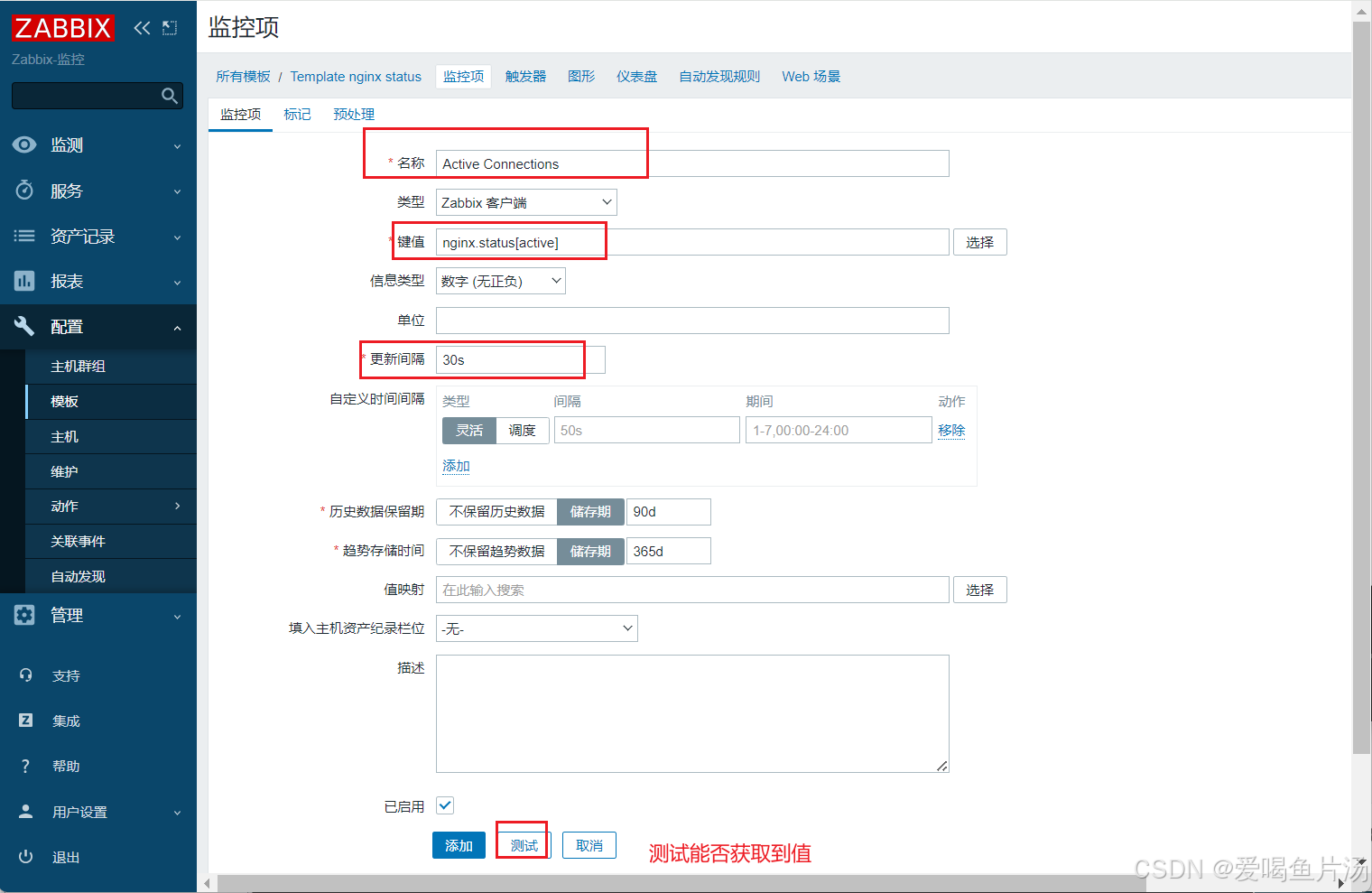
Task: Open the 类型 dropdown showing Zabbix 客户端
Action: [526, 202]
